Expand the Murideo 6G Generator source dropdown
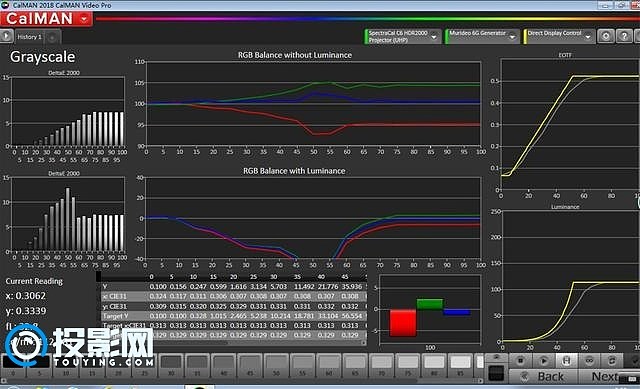Viewport: 640px width, 389px height. 482,36
